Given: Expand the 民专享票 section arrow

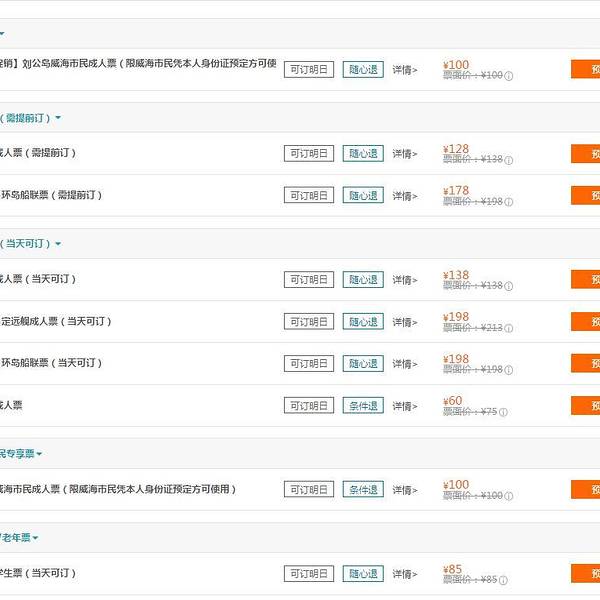Looking at the screenshot, I should (x=39, y=454).
